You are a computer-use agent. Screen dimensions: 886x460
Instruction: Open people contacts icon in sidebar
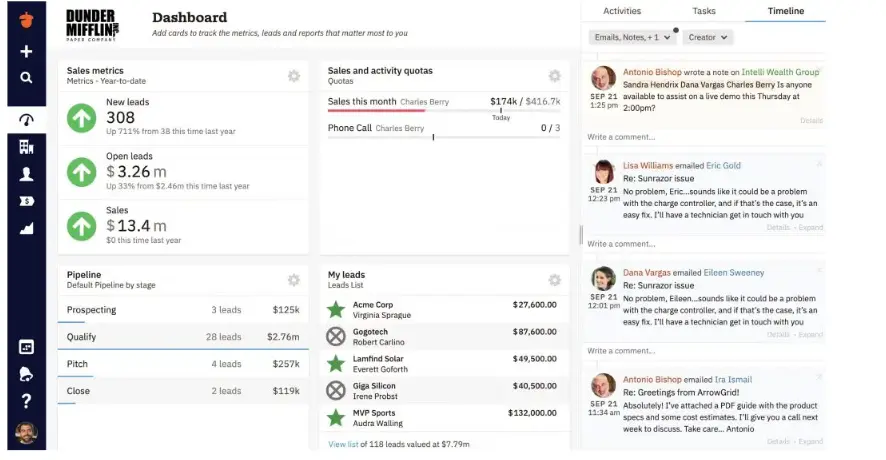point(27,174)
